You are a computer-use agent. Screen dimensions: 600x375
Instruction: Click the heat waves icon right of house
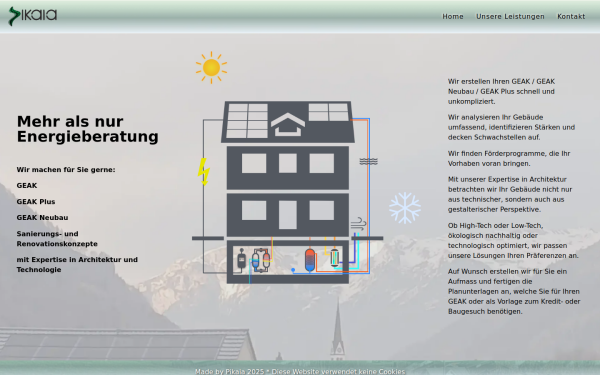368,161
